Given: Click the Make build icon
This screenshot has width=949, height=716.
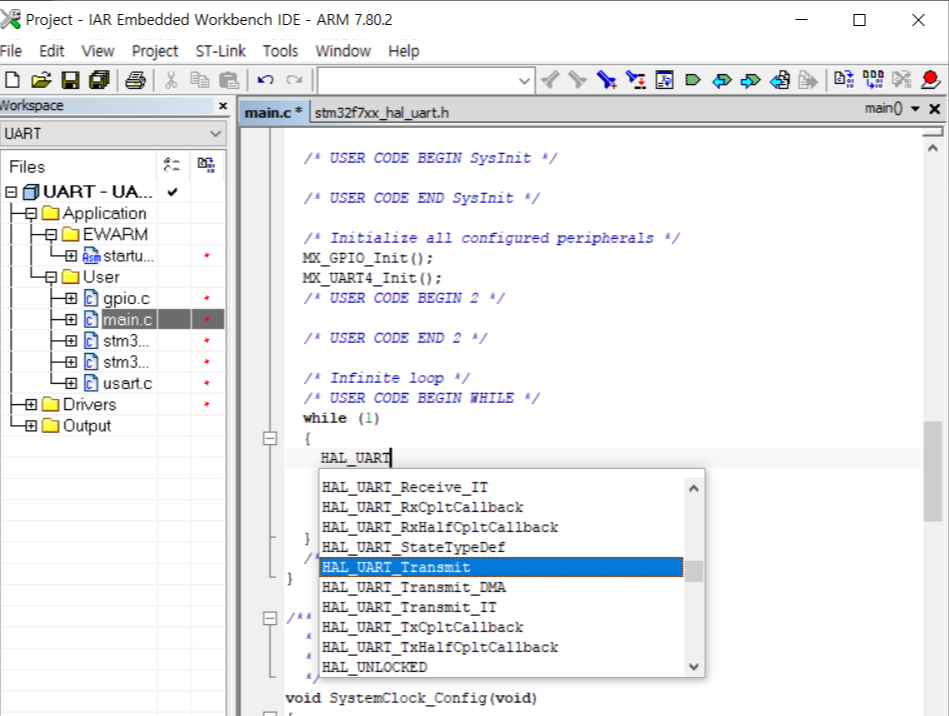Looking at the screenshot, I should pos(873,79).
